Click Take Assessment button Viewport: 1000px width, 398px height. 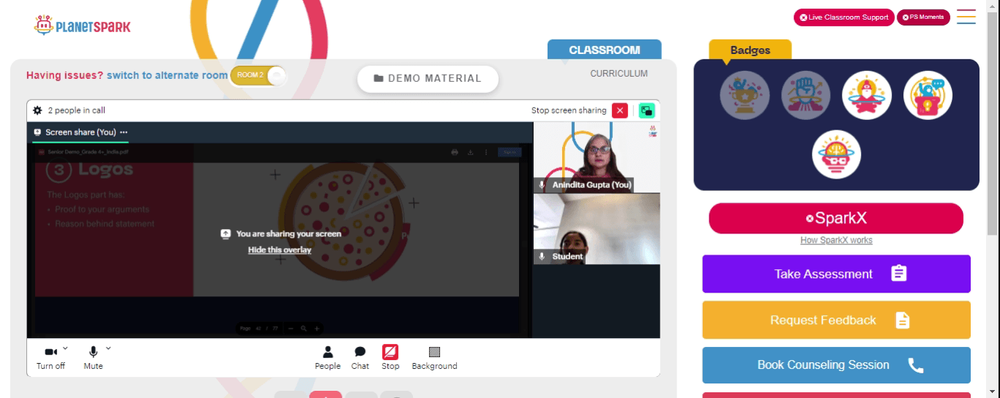point(836,274)
